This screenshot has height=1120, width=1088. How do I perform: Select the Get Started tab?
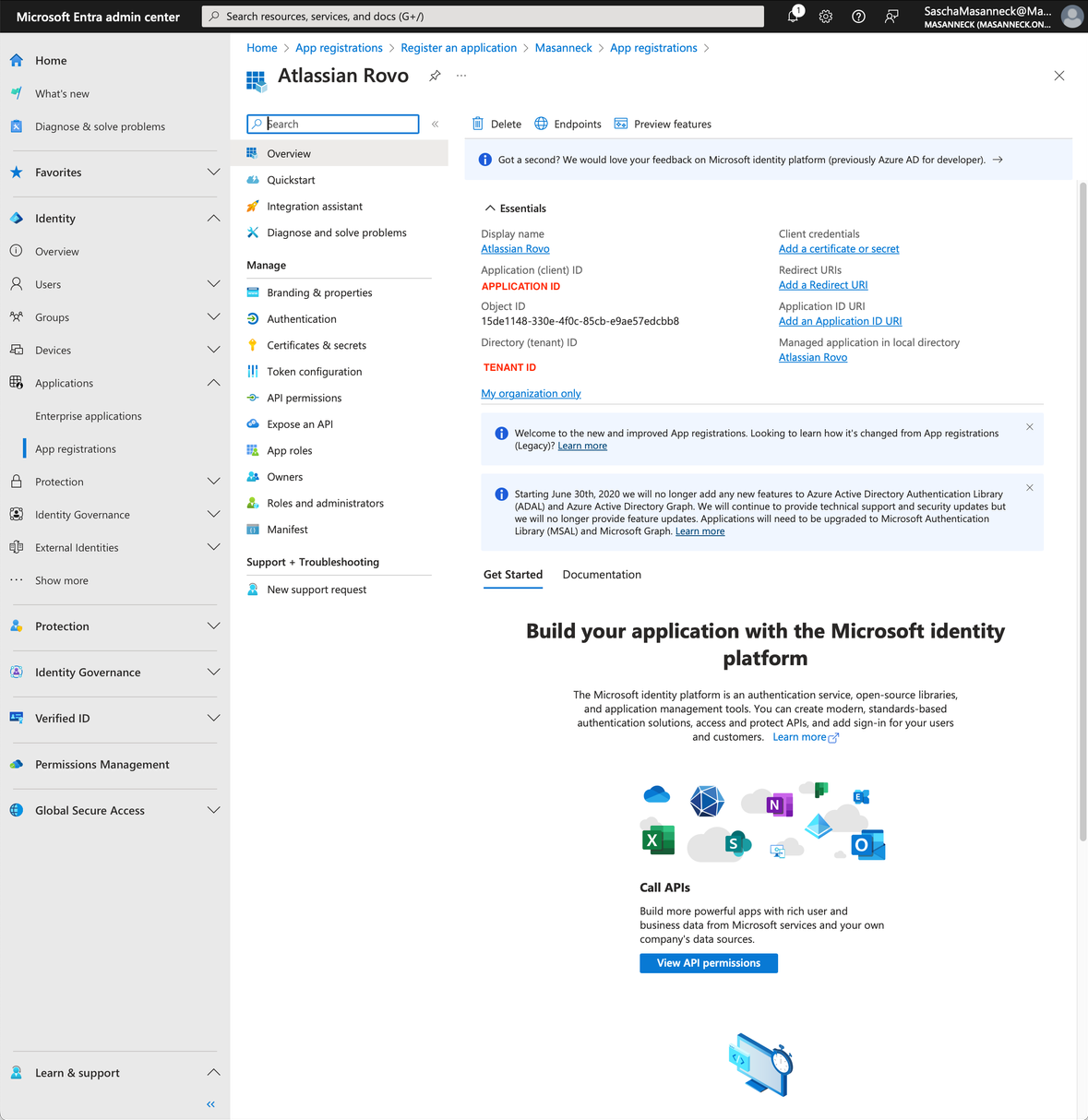513,575
